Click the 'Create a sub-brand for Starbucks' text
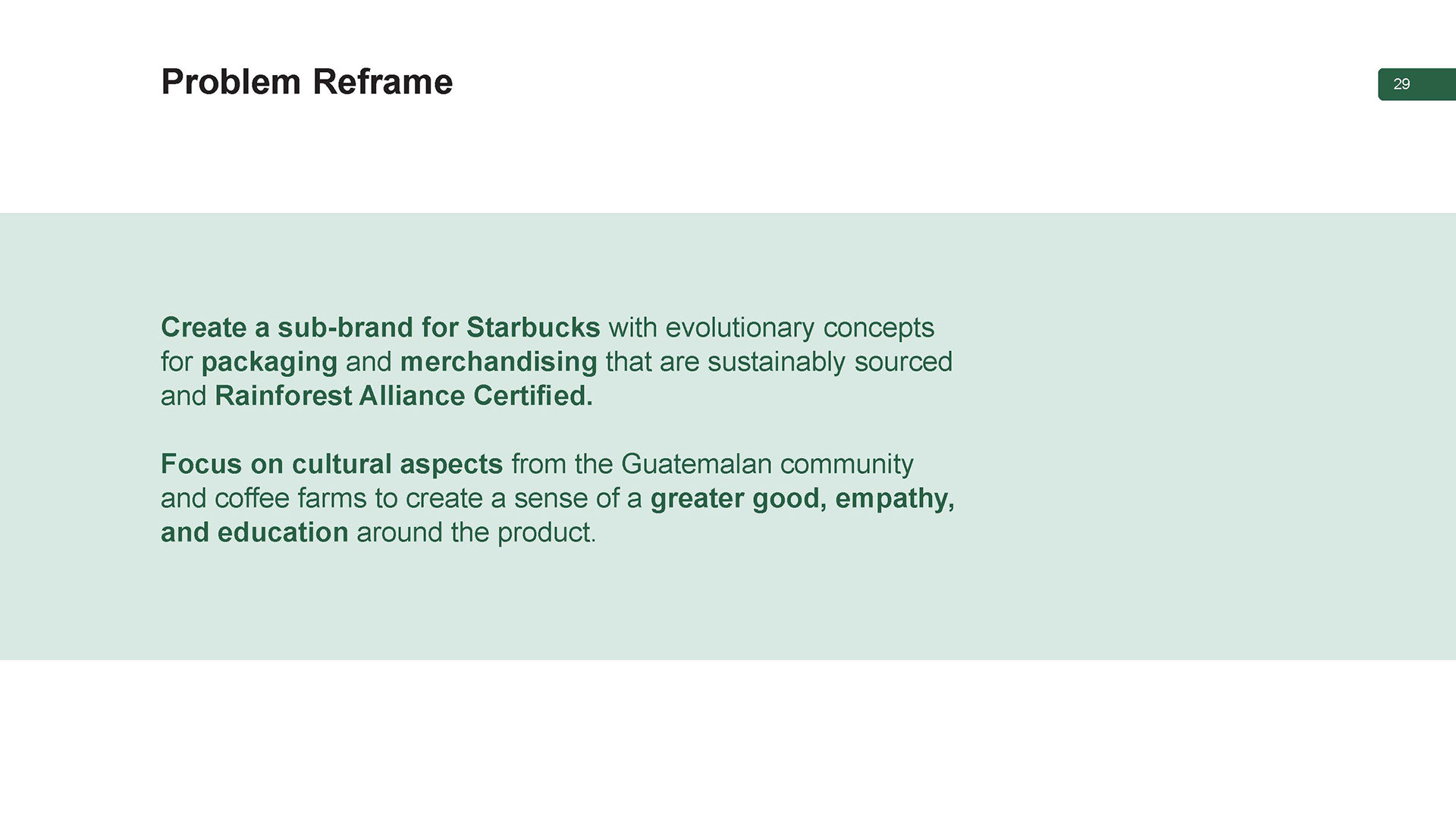 [x=381, y=328]
